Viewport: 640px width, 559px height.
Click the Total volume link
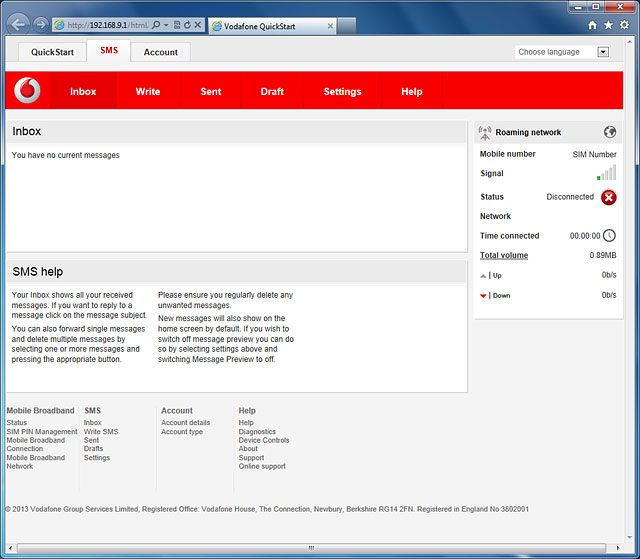(504, 255)
